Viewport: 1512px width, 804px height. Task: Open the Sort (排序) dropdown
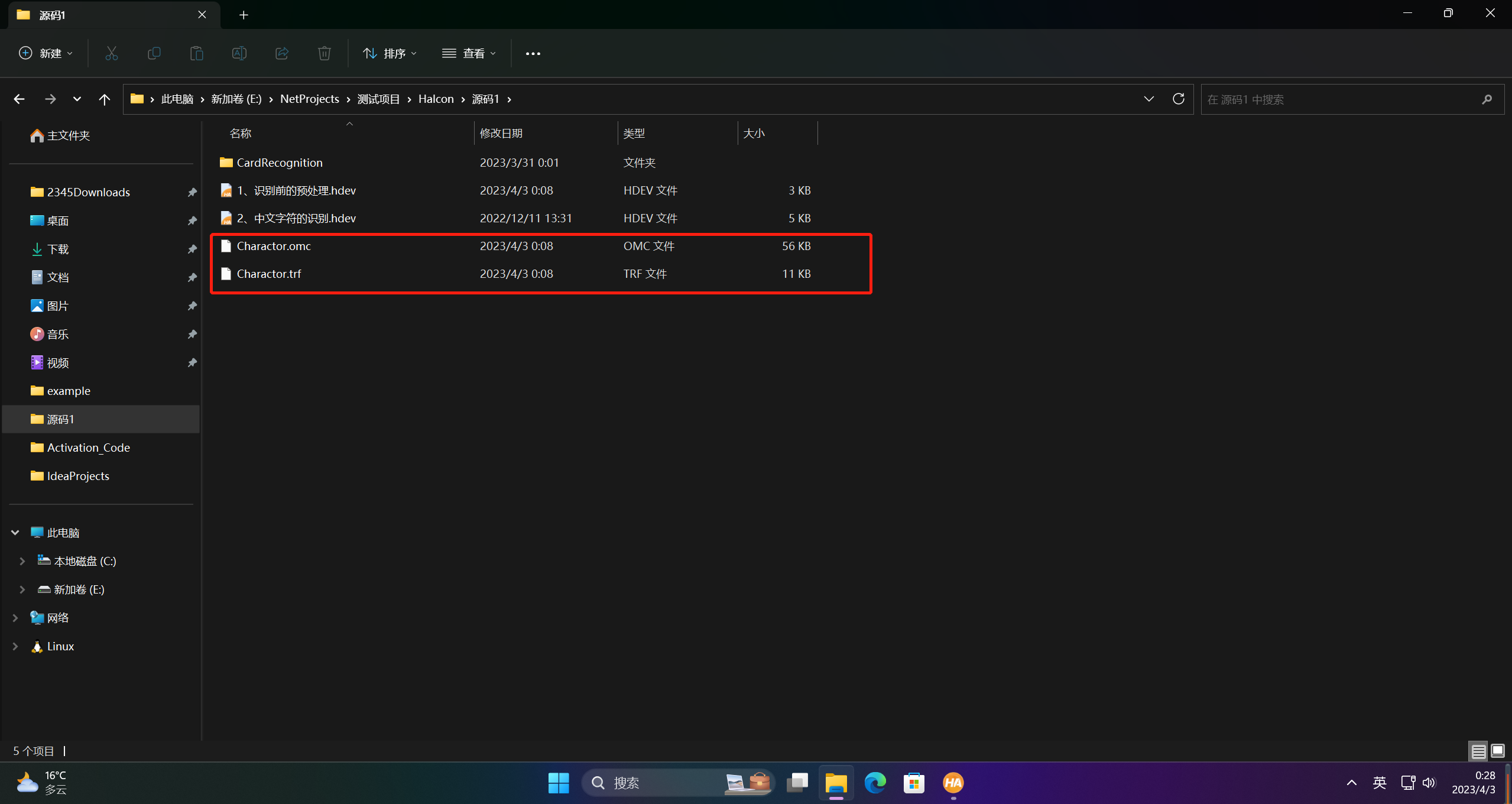point(390,53)
